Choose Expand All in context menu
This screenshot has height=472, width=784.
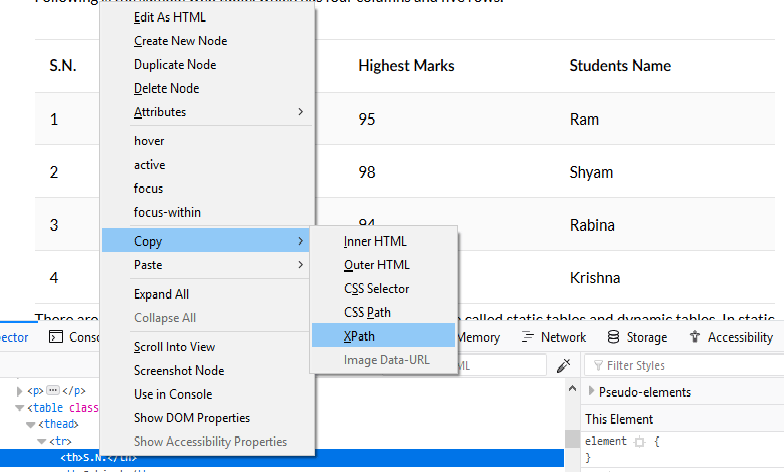[161, 294]
